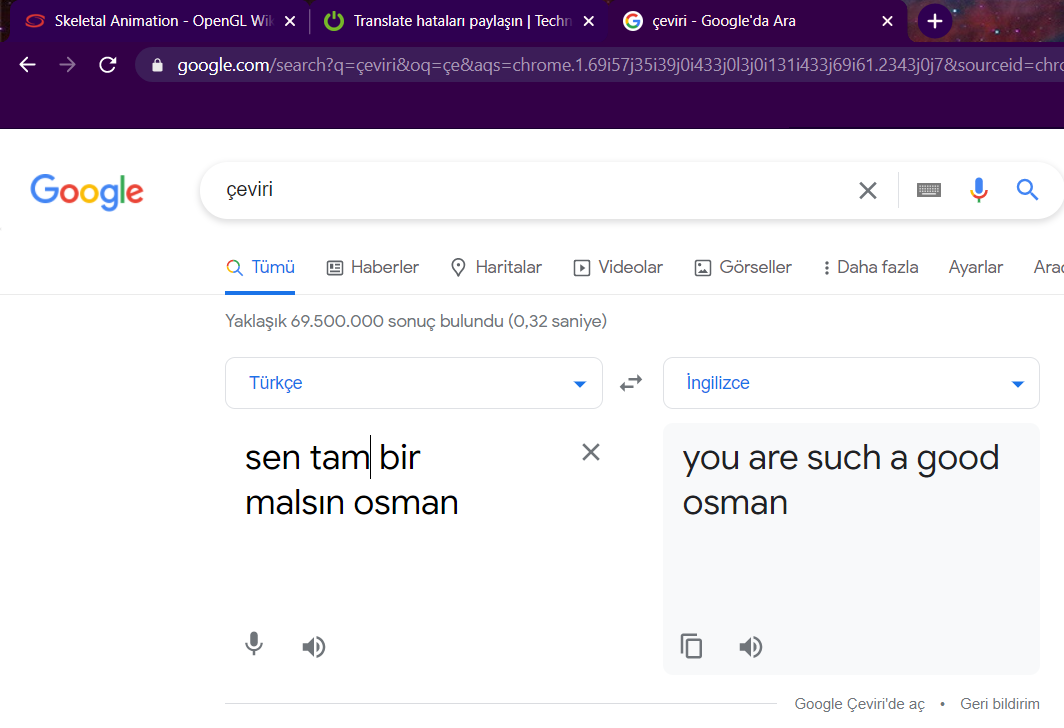
Task: Close the çeviri Google search tab
Action: 887,21
